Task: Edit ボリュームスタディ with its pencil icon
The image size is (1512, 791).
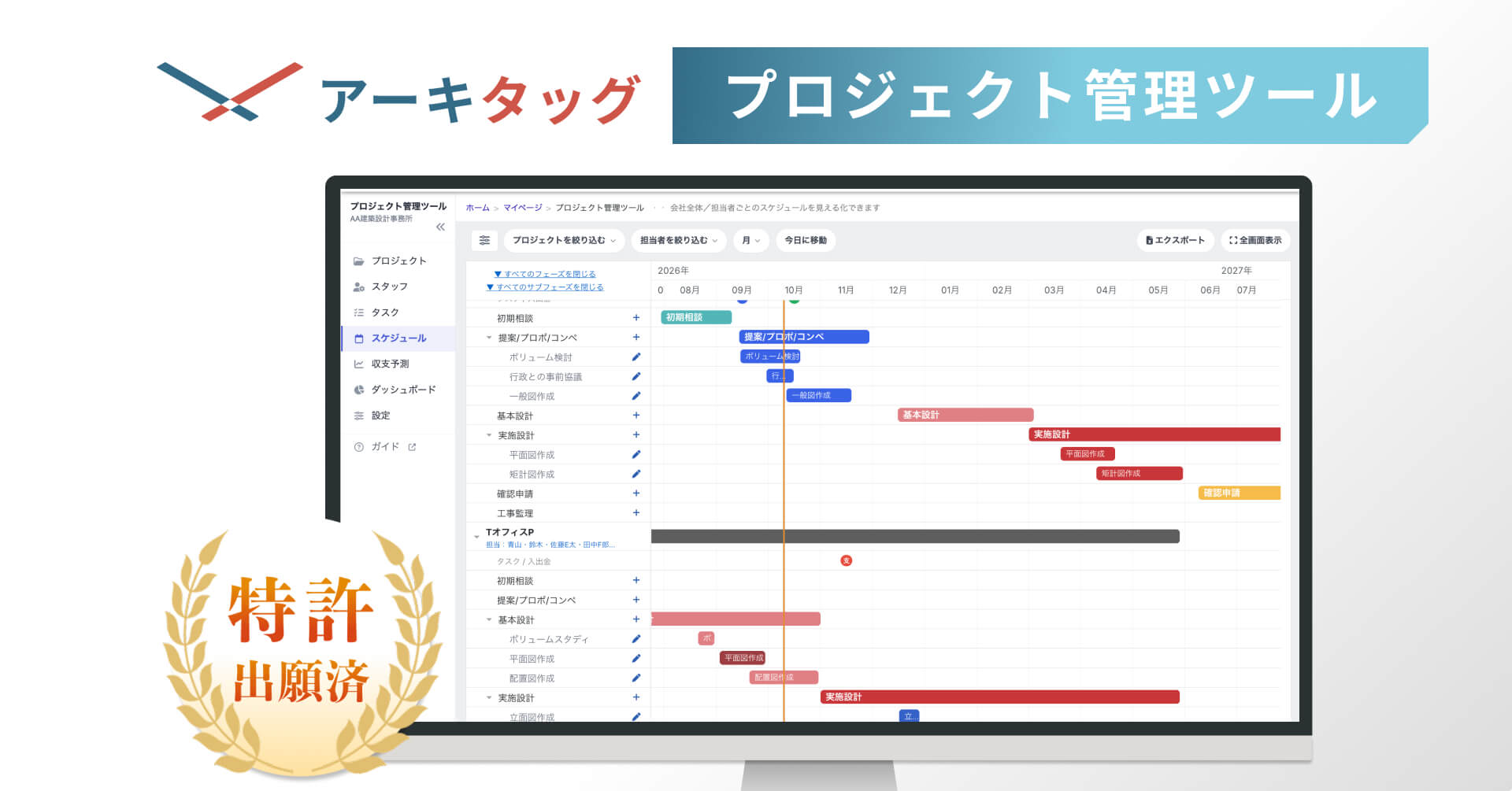Action: point(636,639)
